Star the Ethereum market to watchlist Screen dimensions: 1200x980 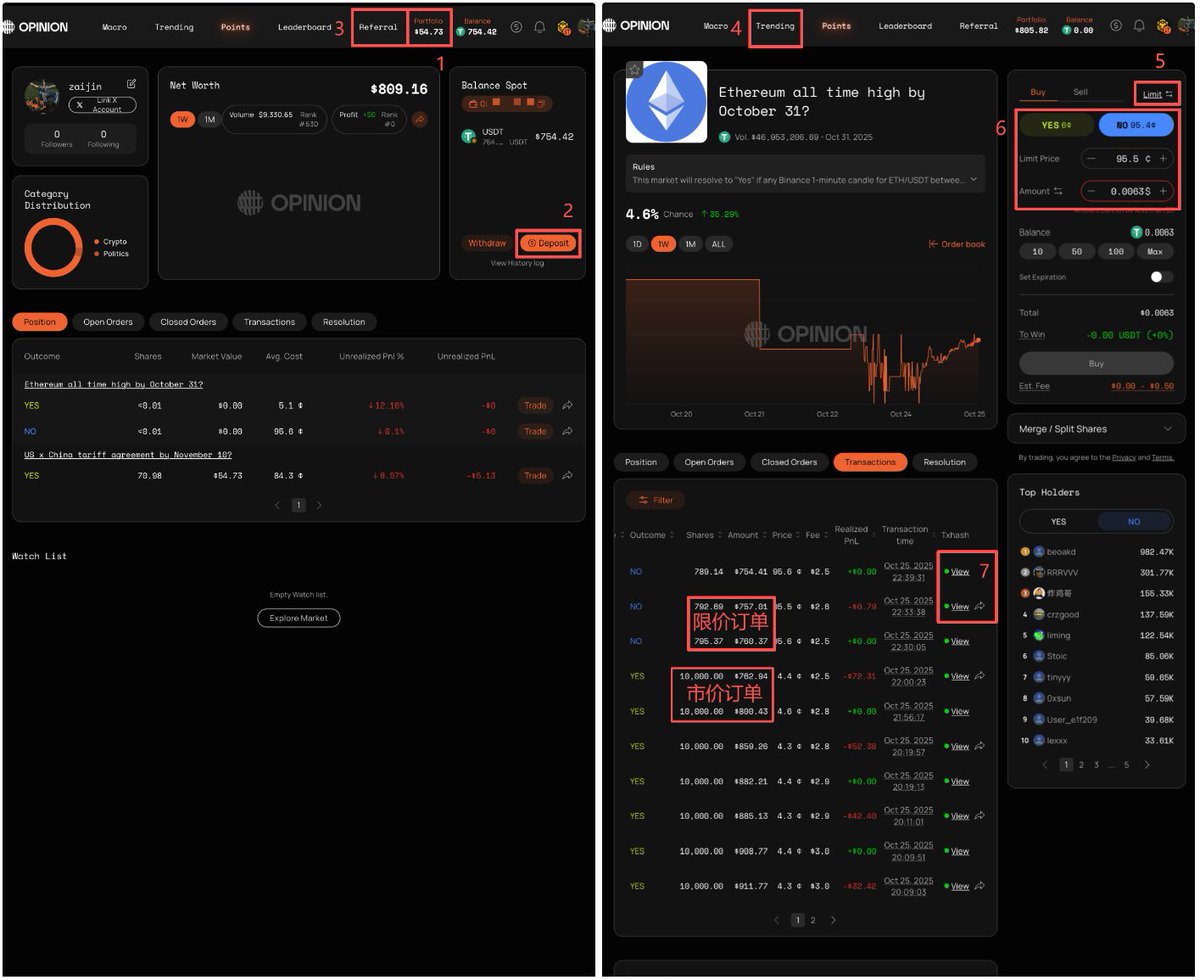pyautogui.click(x=634, y=69)
